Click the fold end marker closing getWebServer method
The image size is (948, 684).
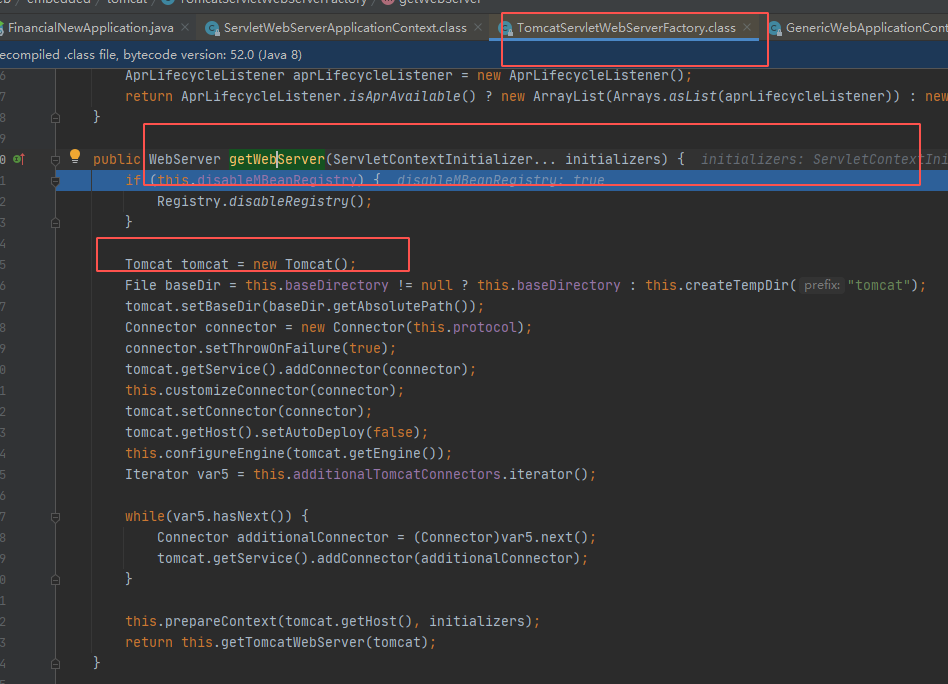coord(55,664)
